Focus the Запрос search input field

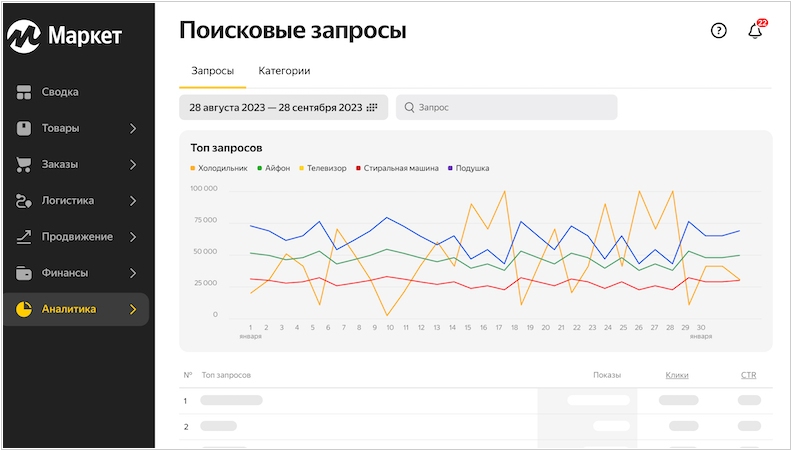point(506,107)
